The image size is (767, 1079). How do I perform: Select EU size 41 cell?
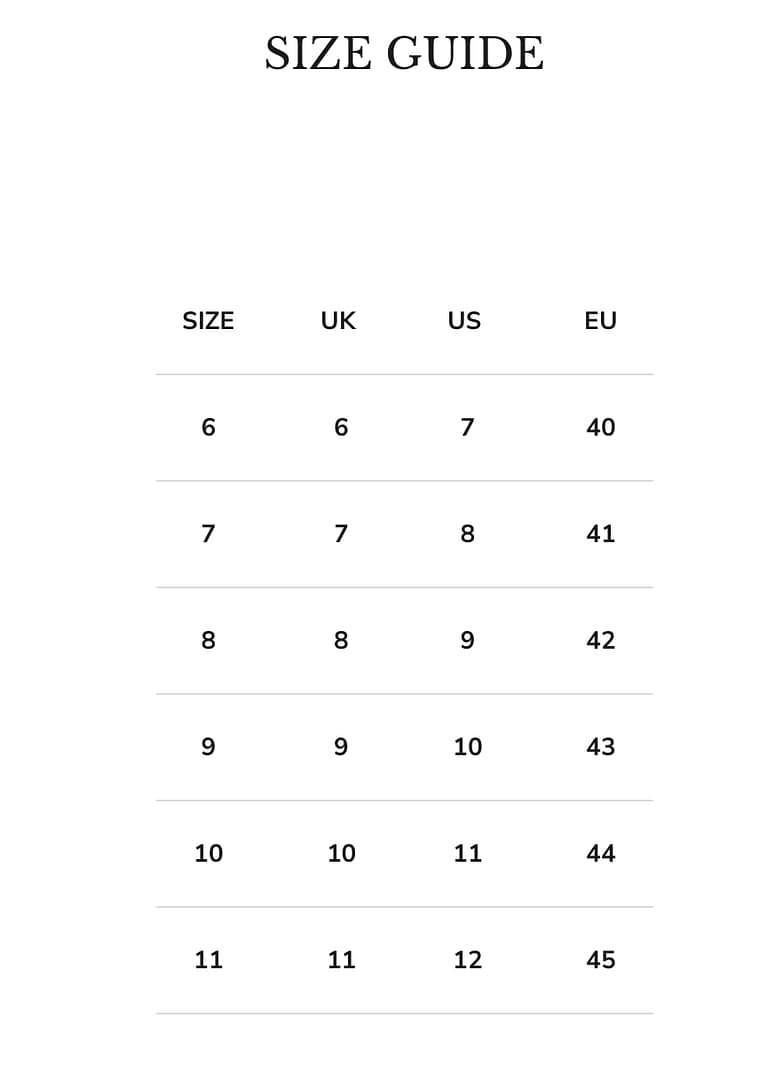coord(600,534)
